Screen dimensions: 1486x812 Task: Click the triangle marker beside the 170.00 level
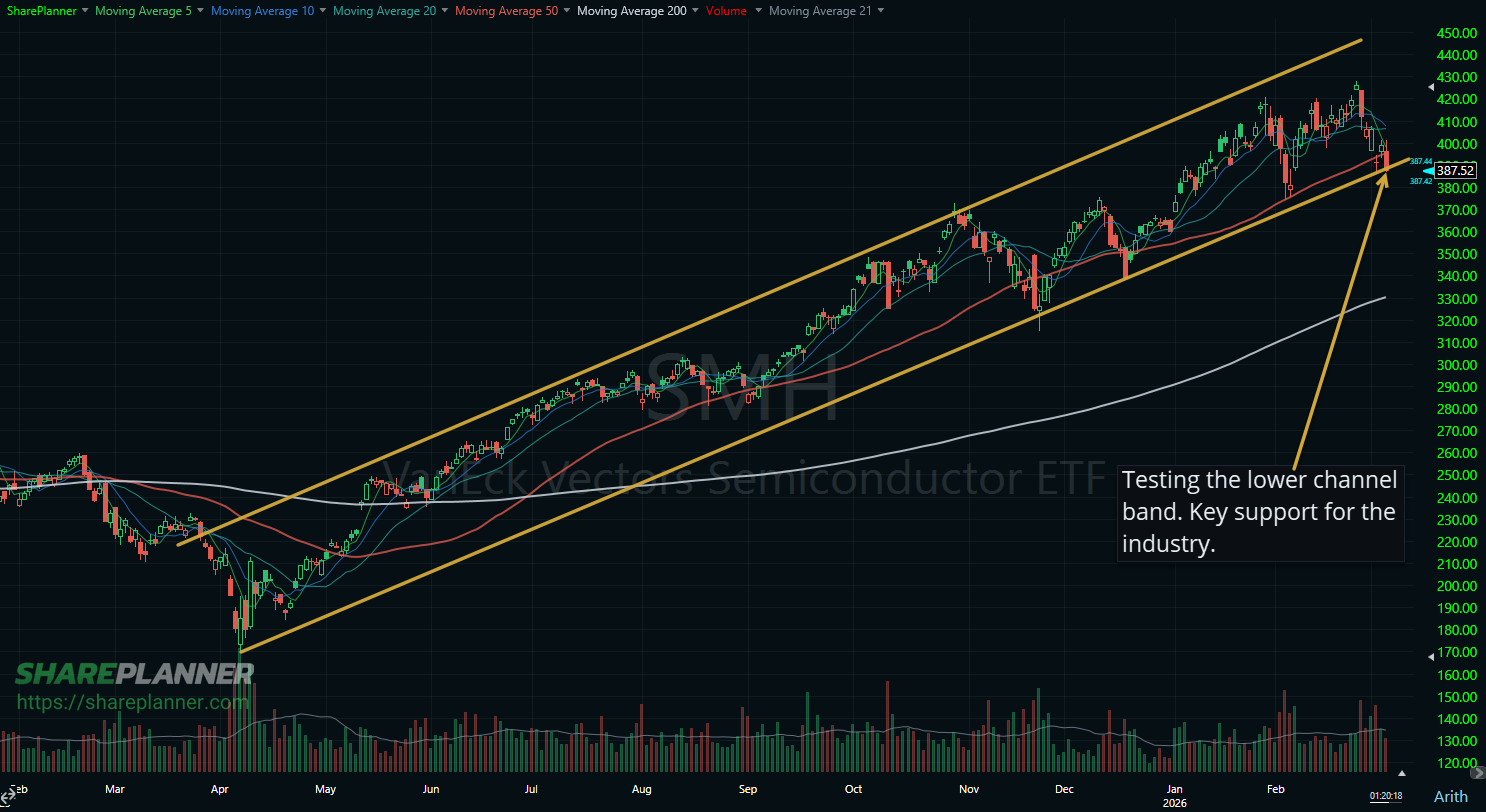point(1430,655)
